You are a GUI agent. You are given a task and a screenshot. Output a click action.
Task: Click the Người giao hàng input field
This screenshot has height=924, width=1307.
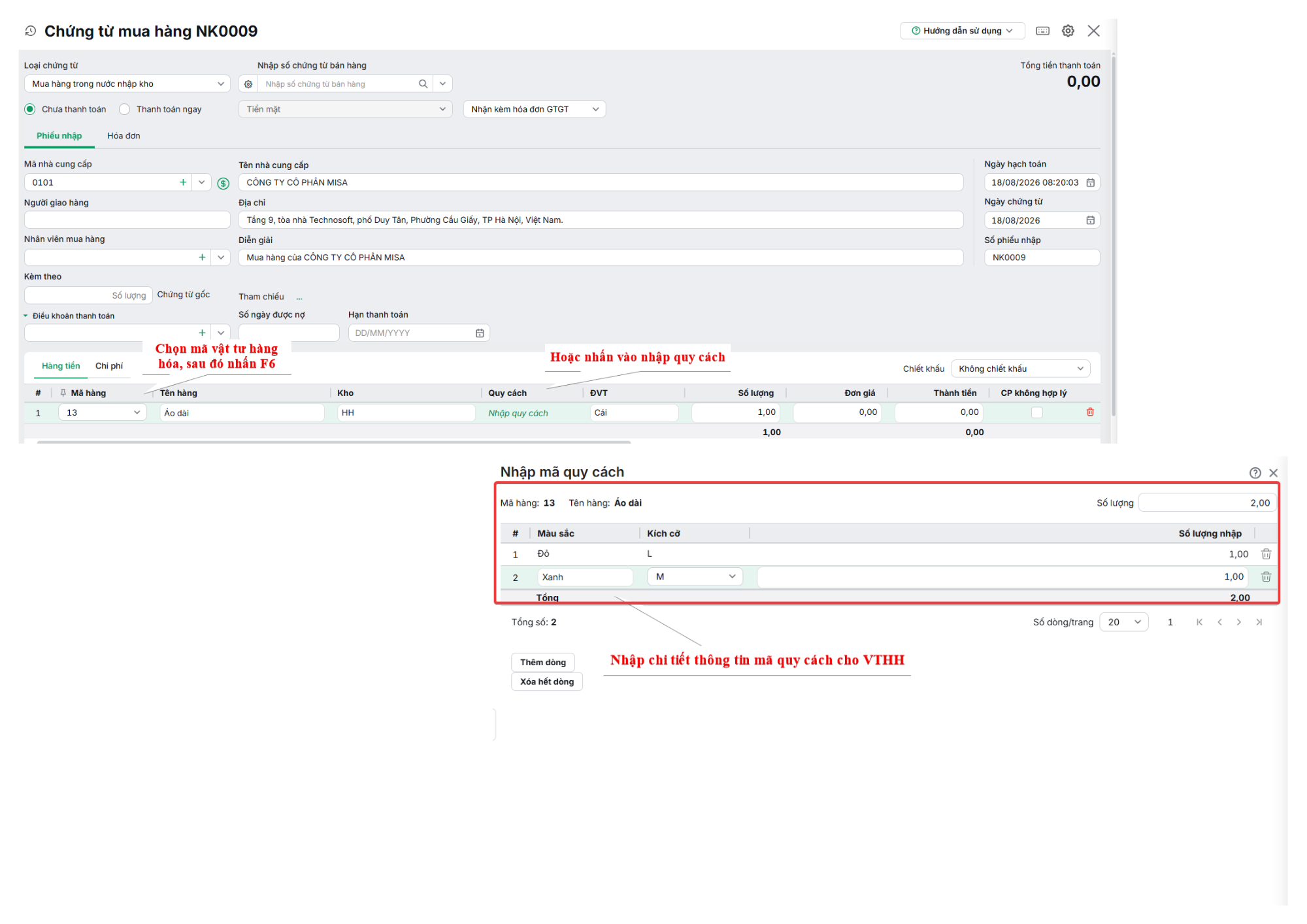127,220
